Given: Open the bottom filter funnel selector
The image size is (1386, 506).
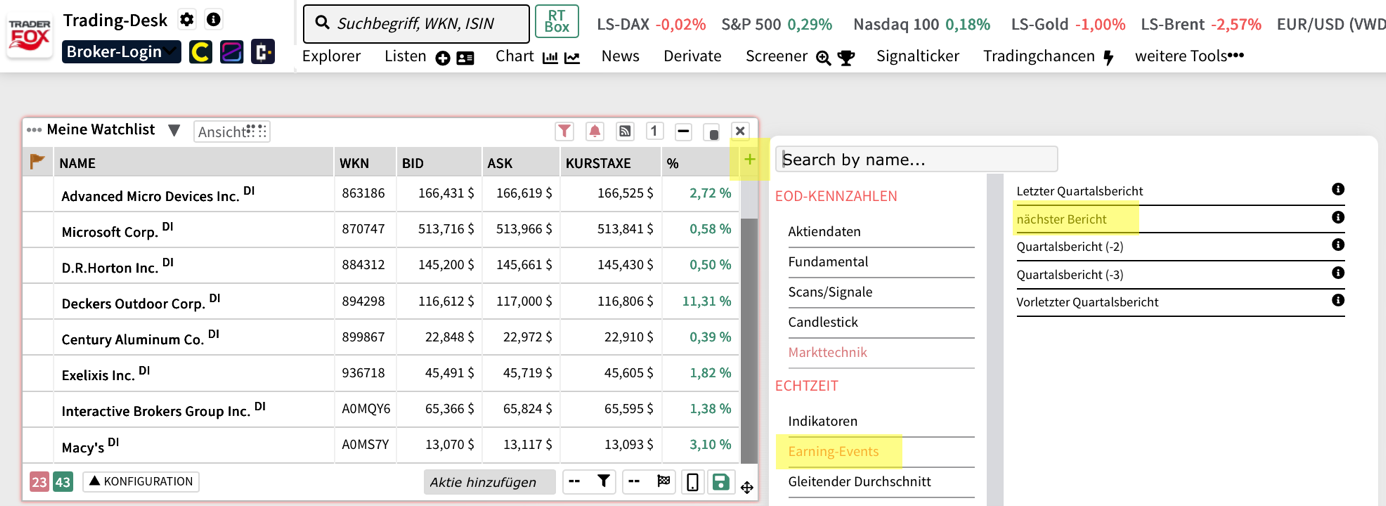Looking at the screenshot, I should [x=589, y=481].
